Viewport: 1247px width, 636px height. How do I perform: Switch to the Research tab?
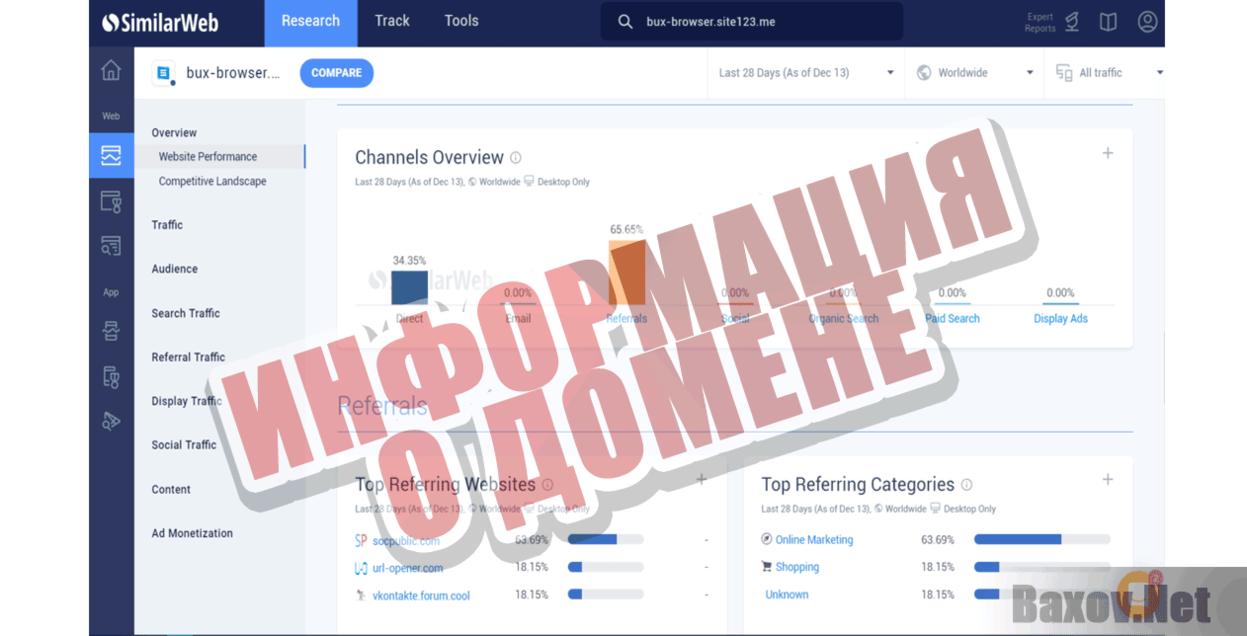pos(311,22)
